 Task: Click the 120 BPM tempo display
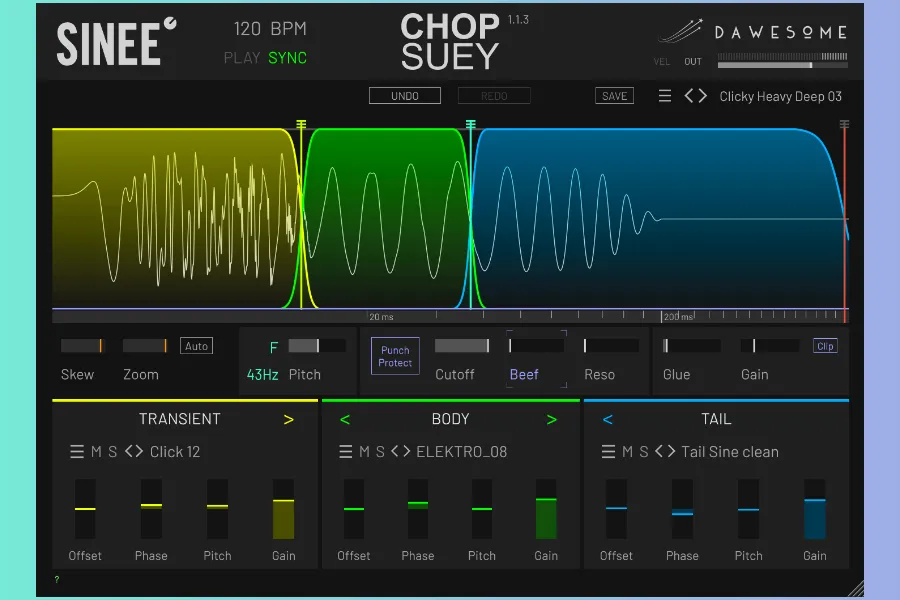click(x=270, y=29)
